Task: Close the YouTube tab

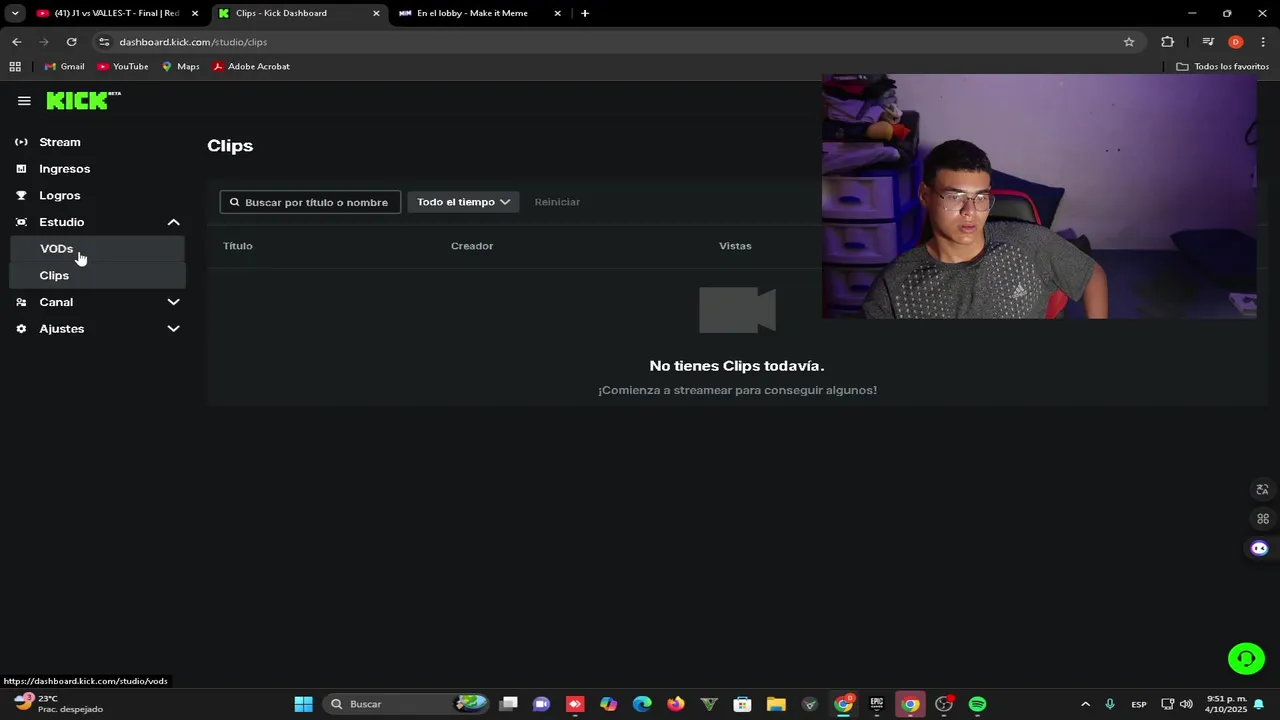Action: (195, 13)
